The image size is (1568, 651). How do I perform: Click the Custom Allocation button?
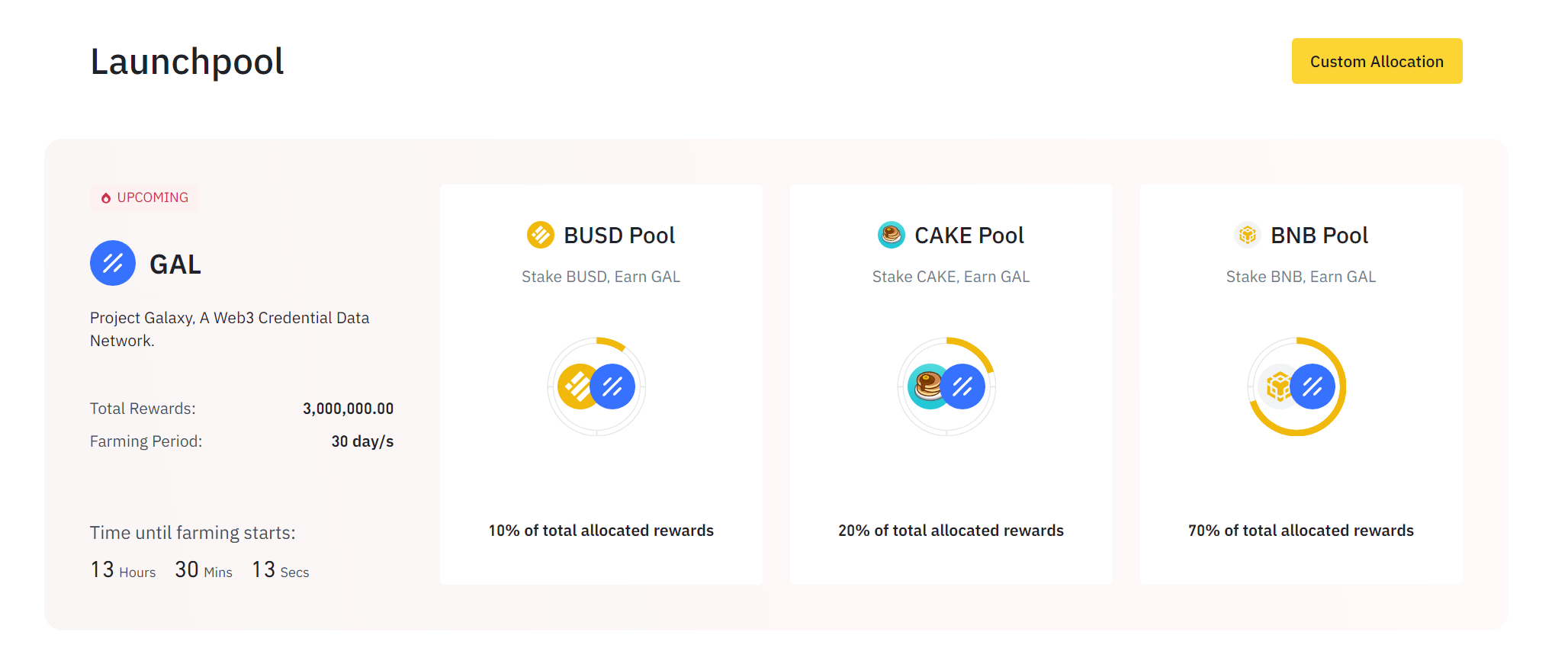coord(1377,61)
